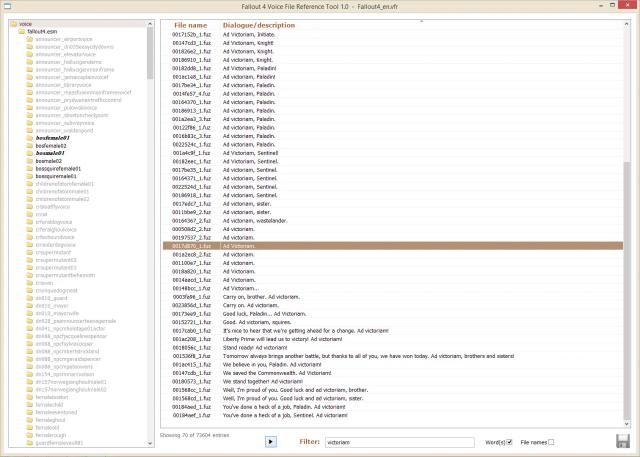Viewport: 640px width, 457px height.
Task: Select 'We saved the Commonwealth' row
Action: click(x=393, y=373)
